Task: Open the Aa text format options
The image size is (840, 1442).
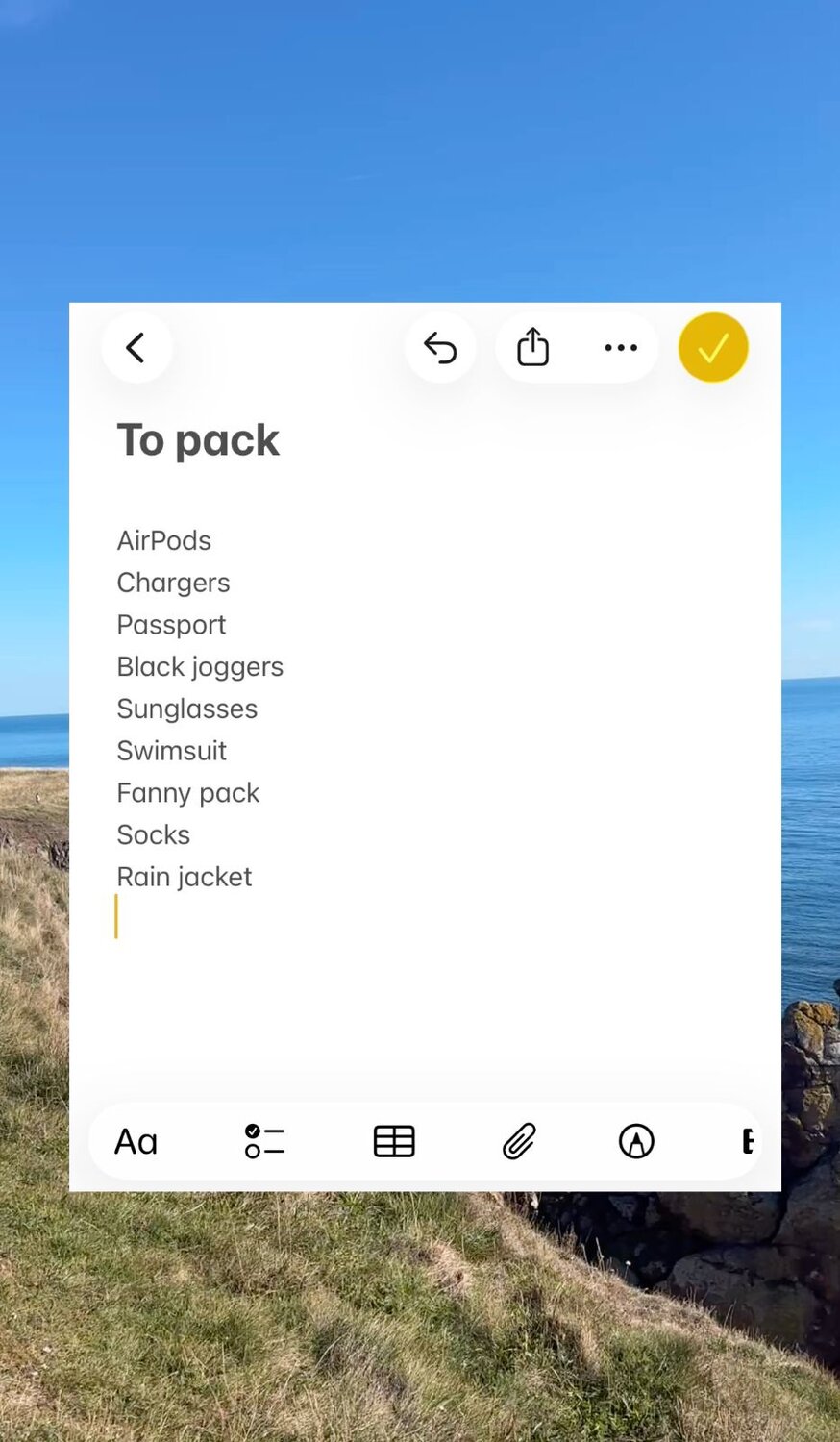Action: click(136, 1142)
